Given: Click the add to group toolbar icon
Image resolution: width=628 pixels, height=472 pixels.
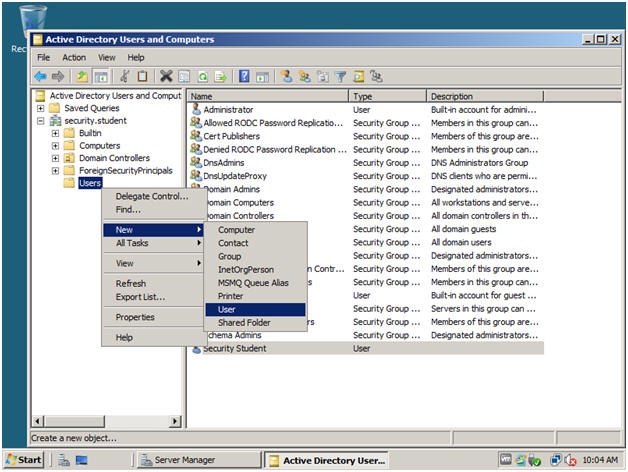Looking at the screenshot, I should tap(376, 76).
